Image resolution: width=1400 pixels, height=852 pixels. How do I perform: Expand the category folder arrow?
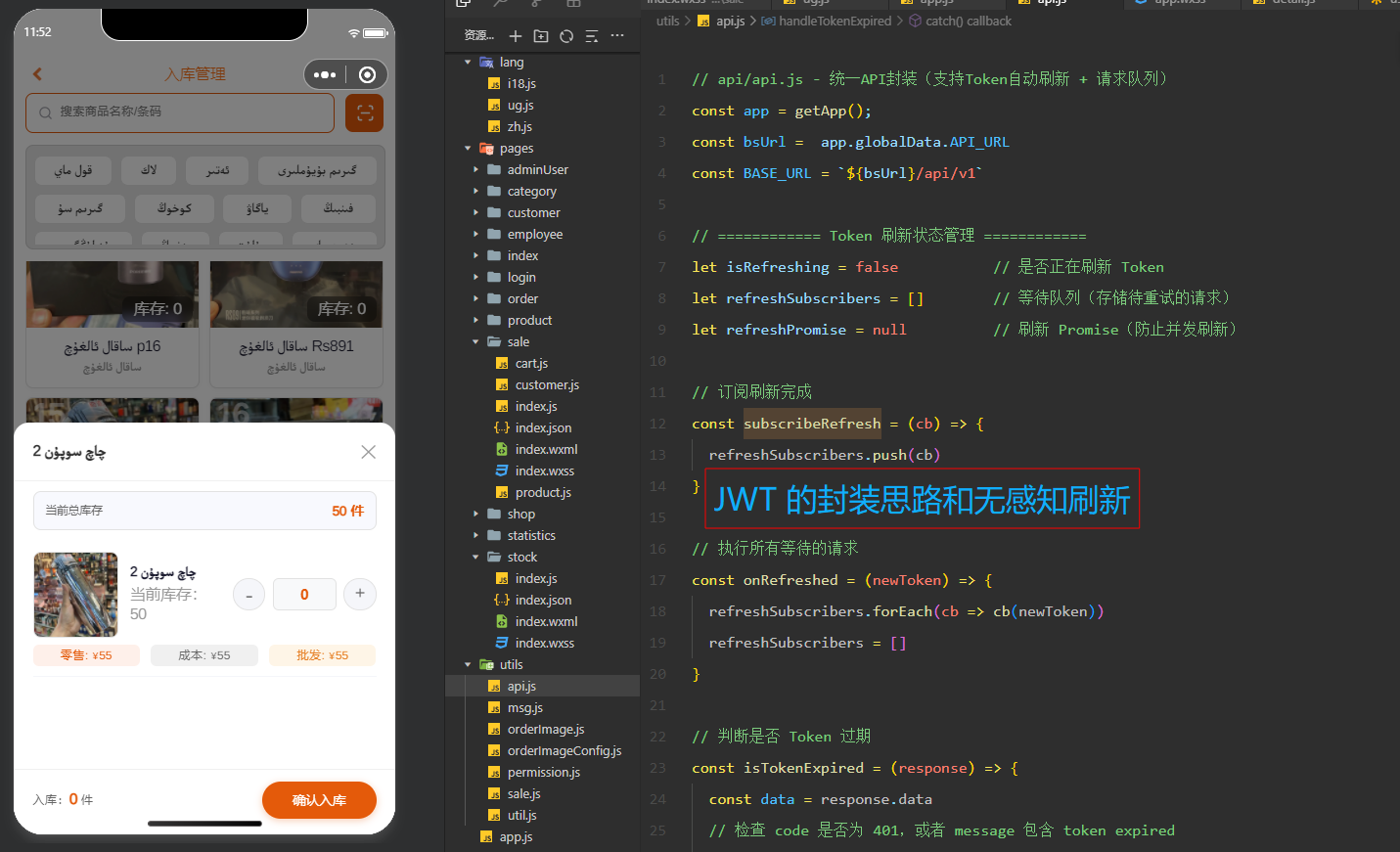pos(476,192)
